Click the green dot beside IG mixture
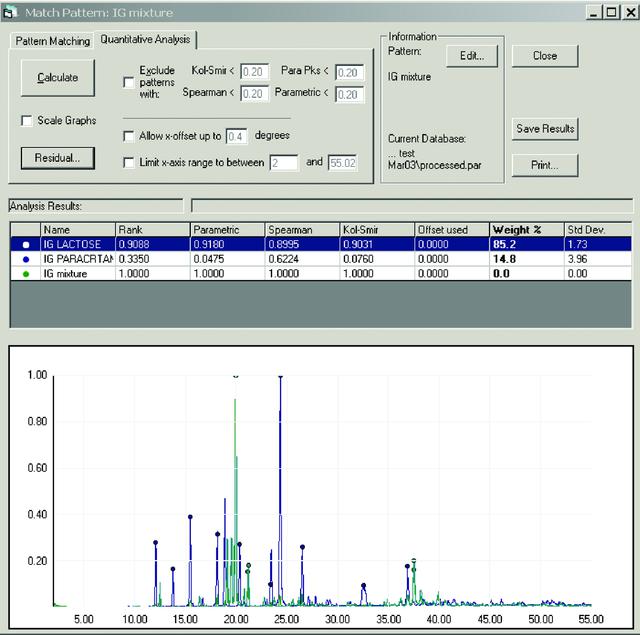 click(26, 274)
